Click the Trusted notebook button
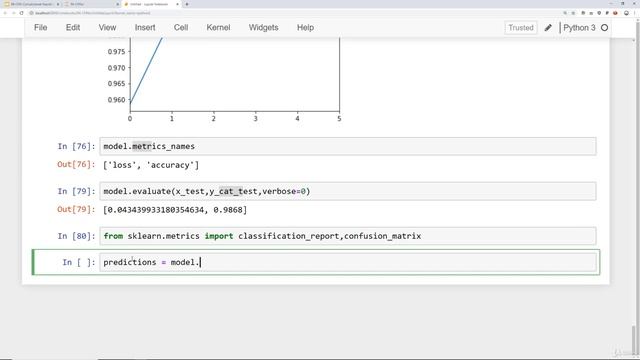This screenshot has width=640, height=360. [x=521, y=28]
